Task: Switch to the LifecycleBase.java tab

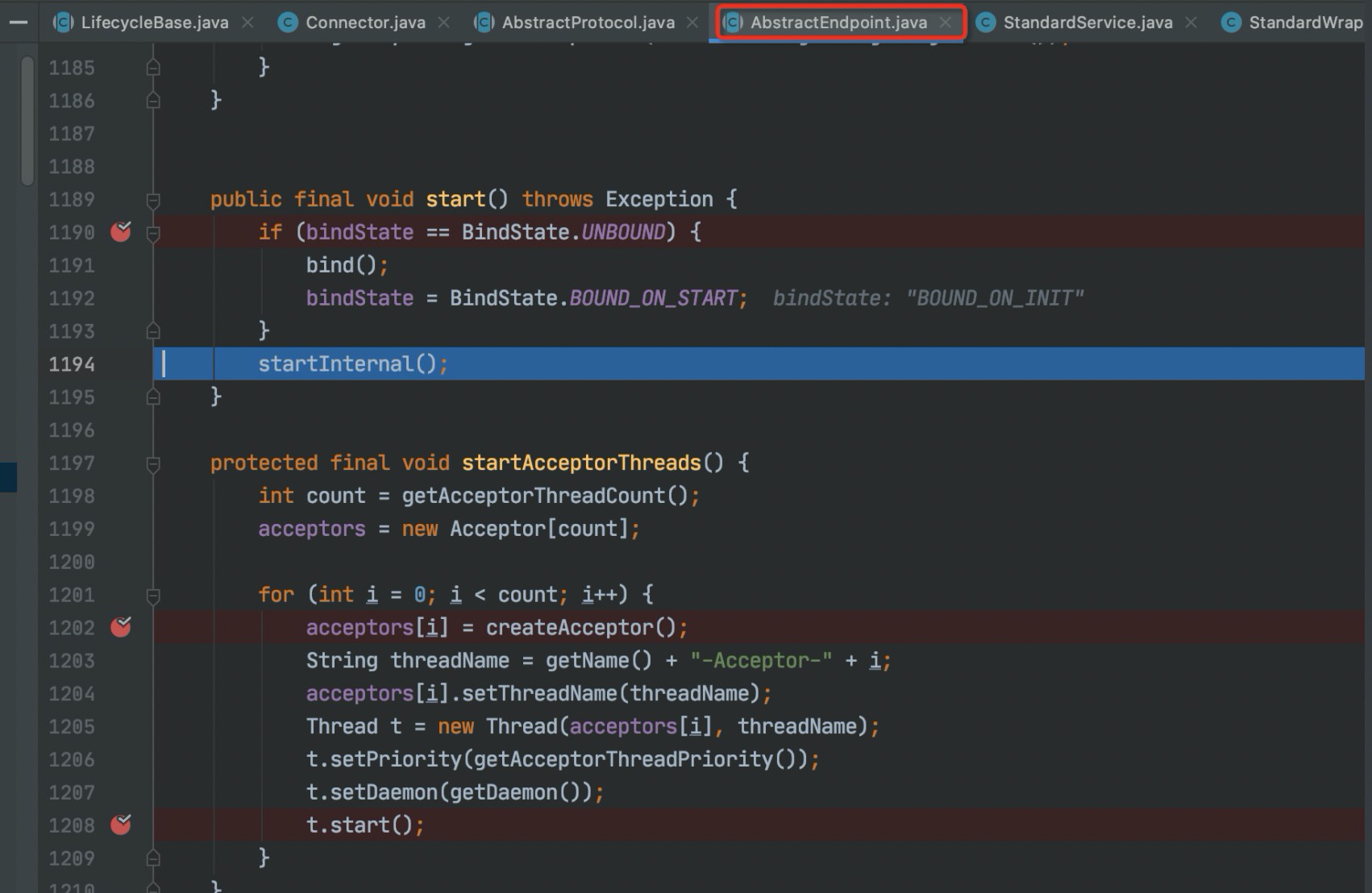Action: pos(153,23)
